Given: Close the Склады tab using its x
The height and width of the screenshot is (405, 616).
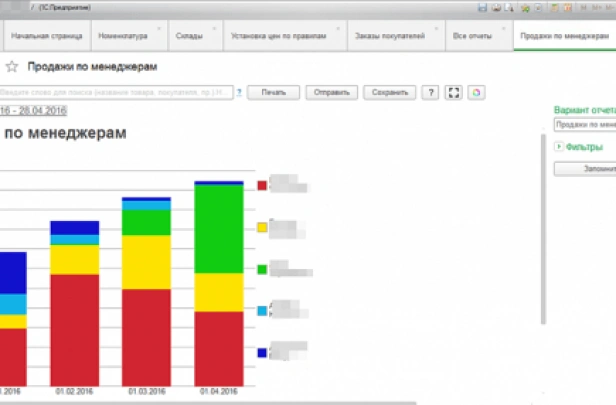Looking at the screenshot, I should tap(215, 29).
